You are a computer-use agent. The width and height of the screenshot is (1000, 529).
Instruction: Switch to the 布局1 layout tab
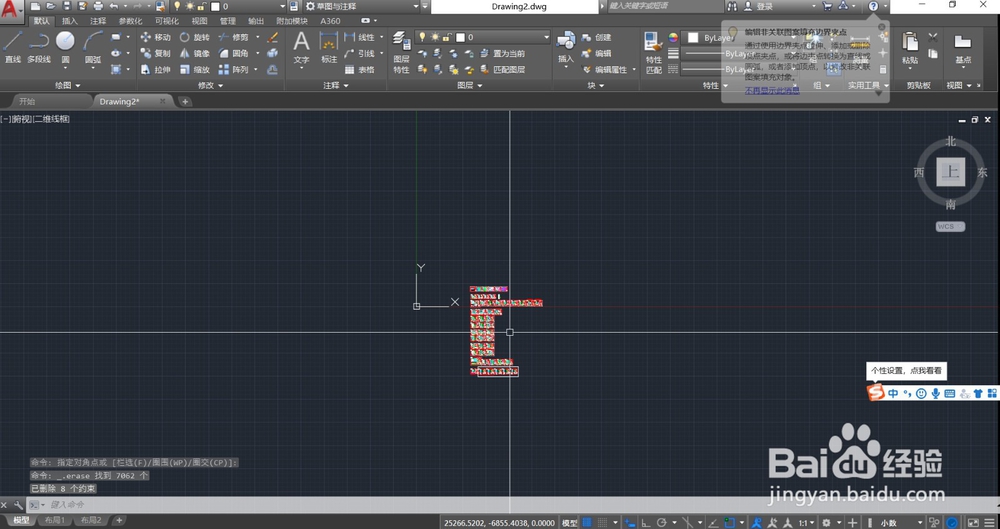tap(55, 521)
